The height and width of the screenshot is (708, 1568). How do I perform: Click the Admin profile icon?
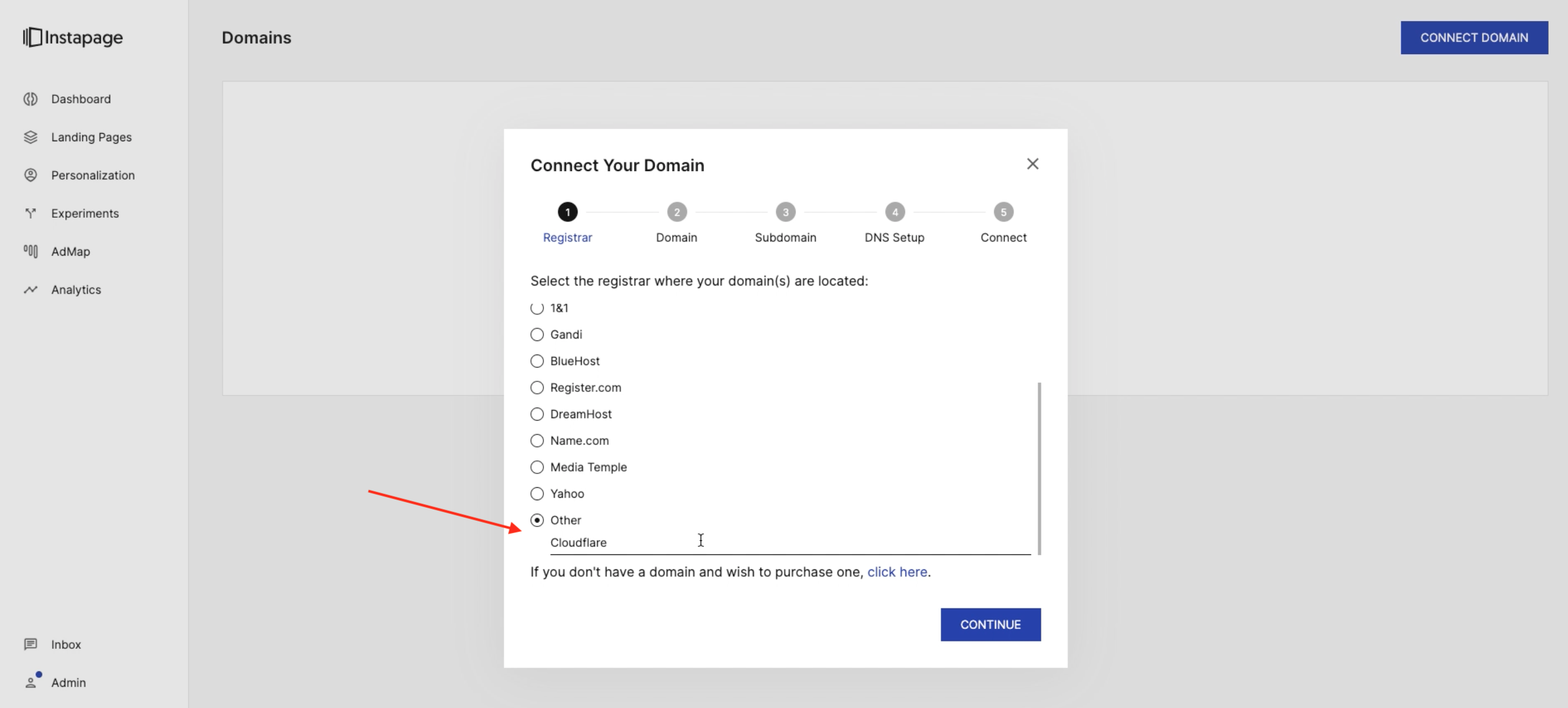point(30,682)
